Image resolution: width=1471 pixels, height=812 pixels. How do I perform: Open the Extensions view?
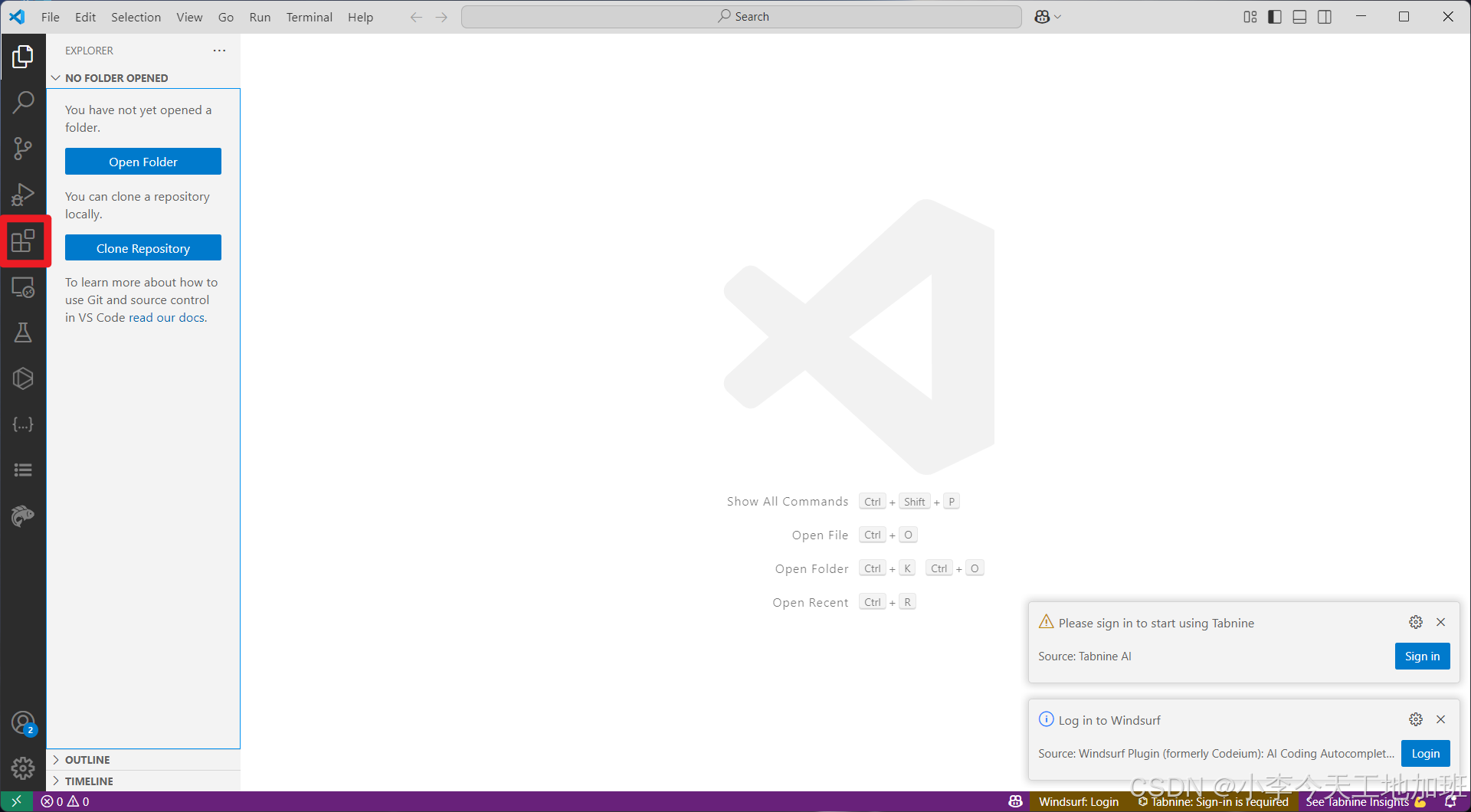(23, 241)
